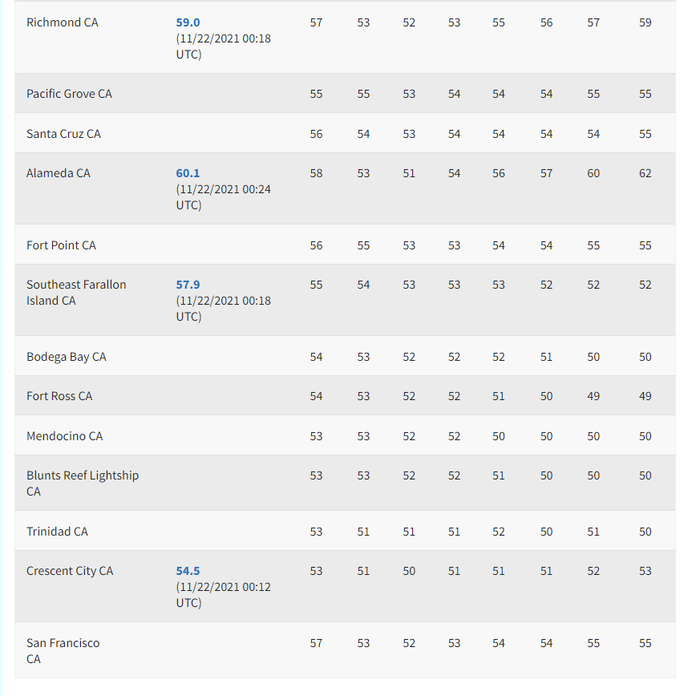Click the Fort Ross CA row label

pos(59,396)
